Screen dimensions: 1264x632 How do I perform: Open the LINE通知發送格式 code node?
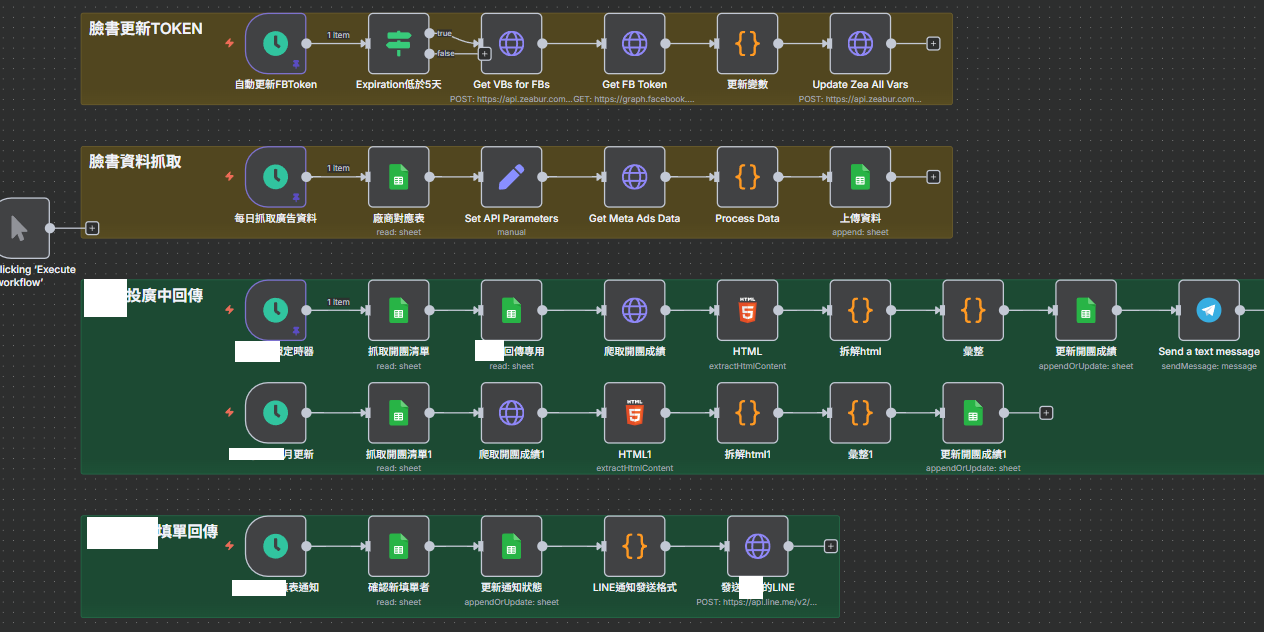(634, 546)
